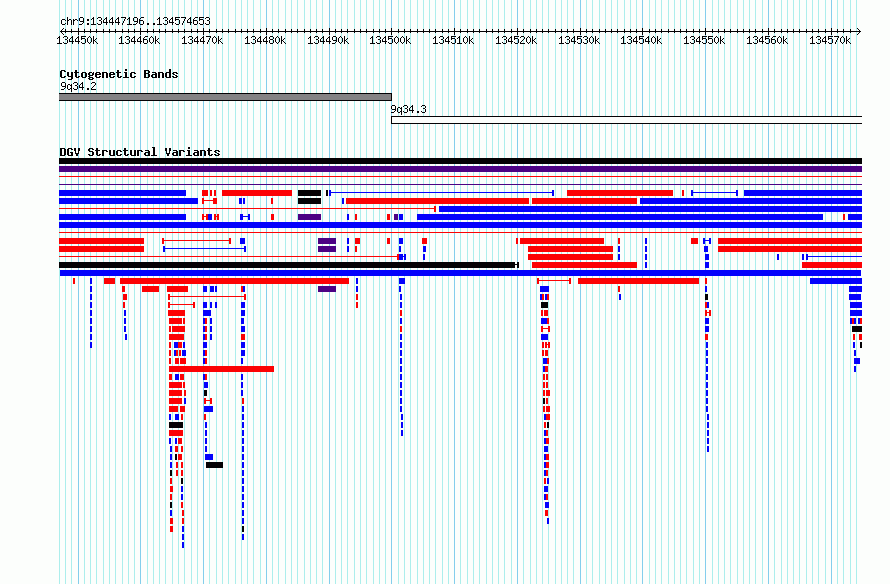Image resolution: width=890 pixels, height=584 pixels.
Task: Click the 134500k ruler label
Action: pos(390,41)
